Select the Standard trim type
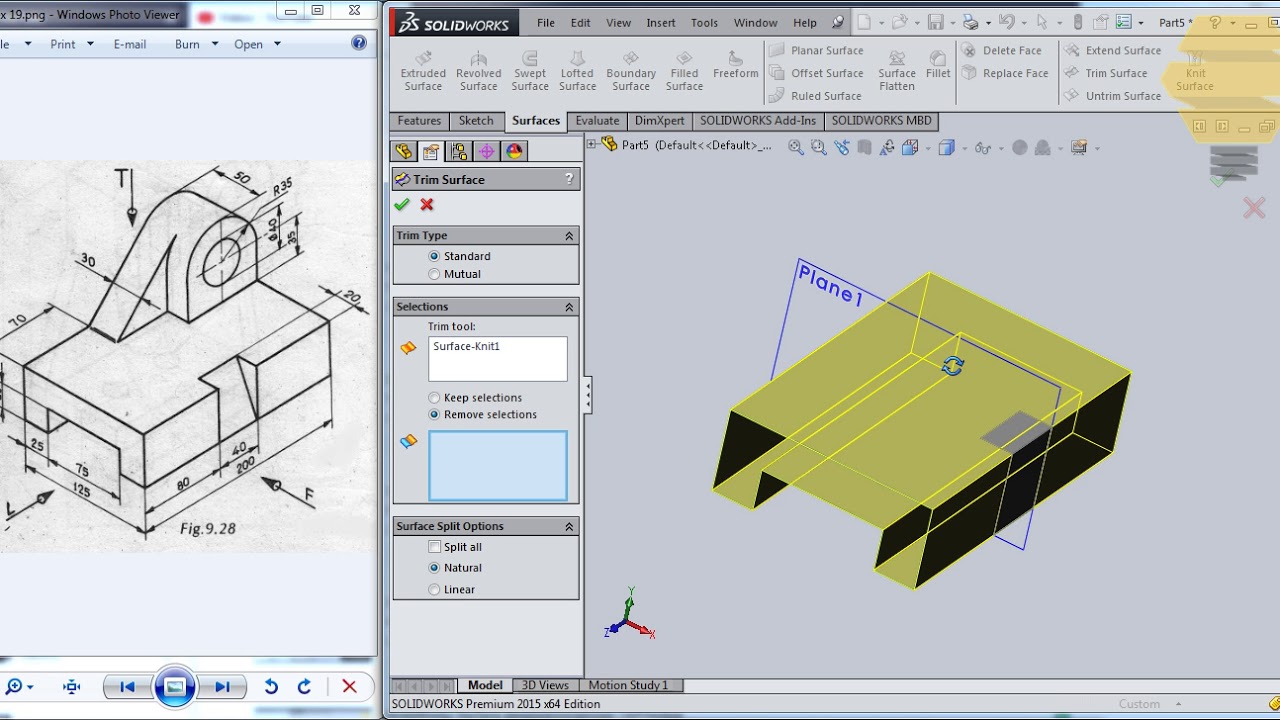 (x=459, y=256)
